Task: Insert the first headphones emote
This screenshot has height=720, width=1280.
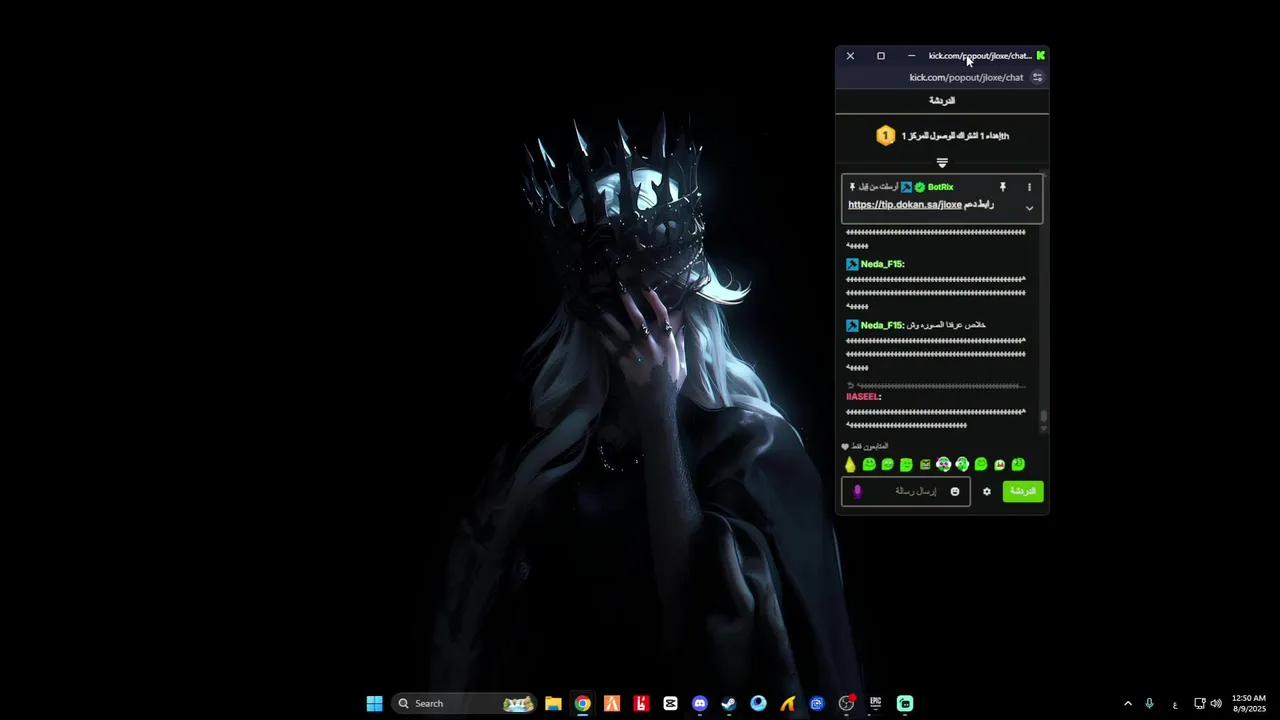Action: coord(943,464)
